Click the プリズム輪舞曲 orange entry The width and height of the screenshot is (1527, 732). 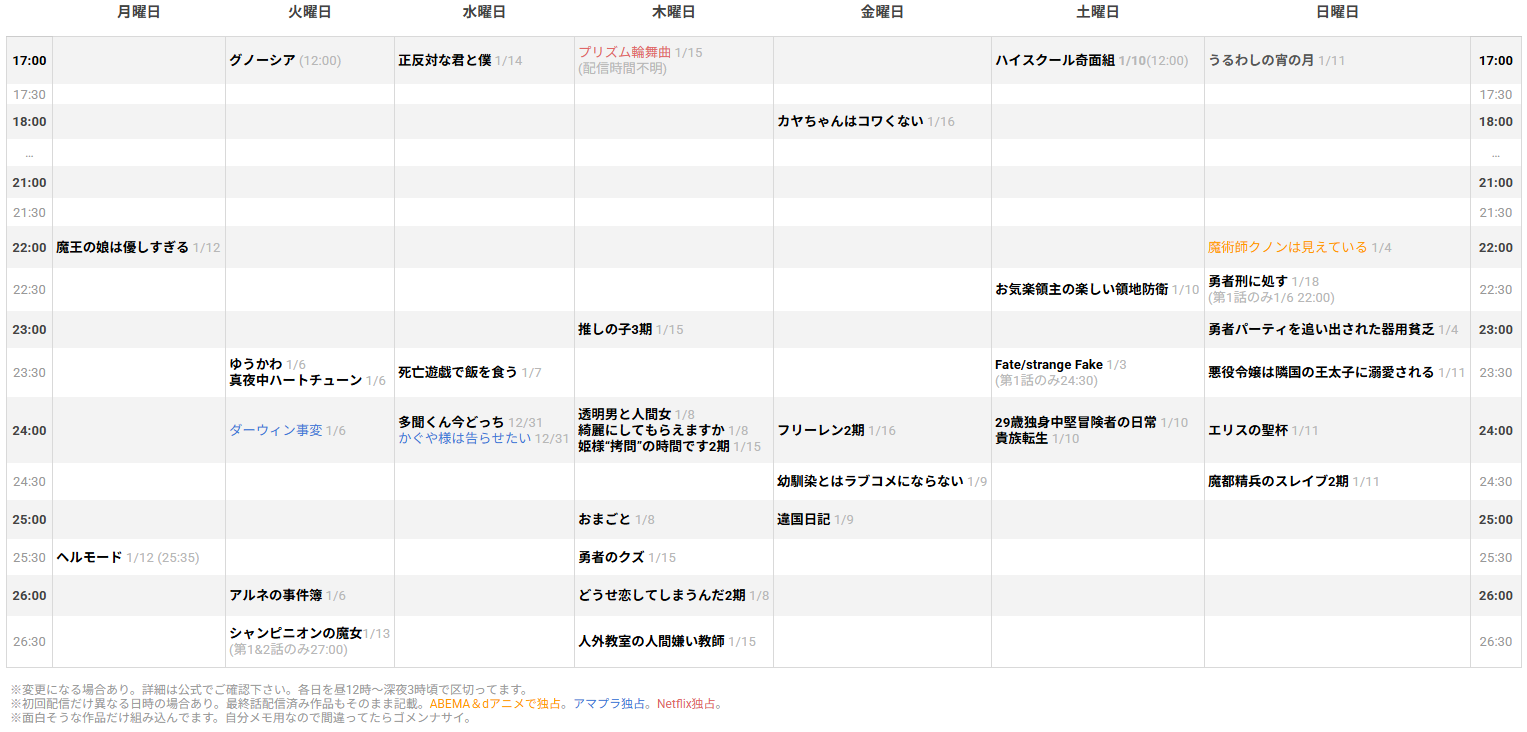624,54
